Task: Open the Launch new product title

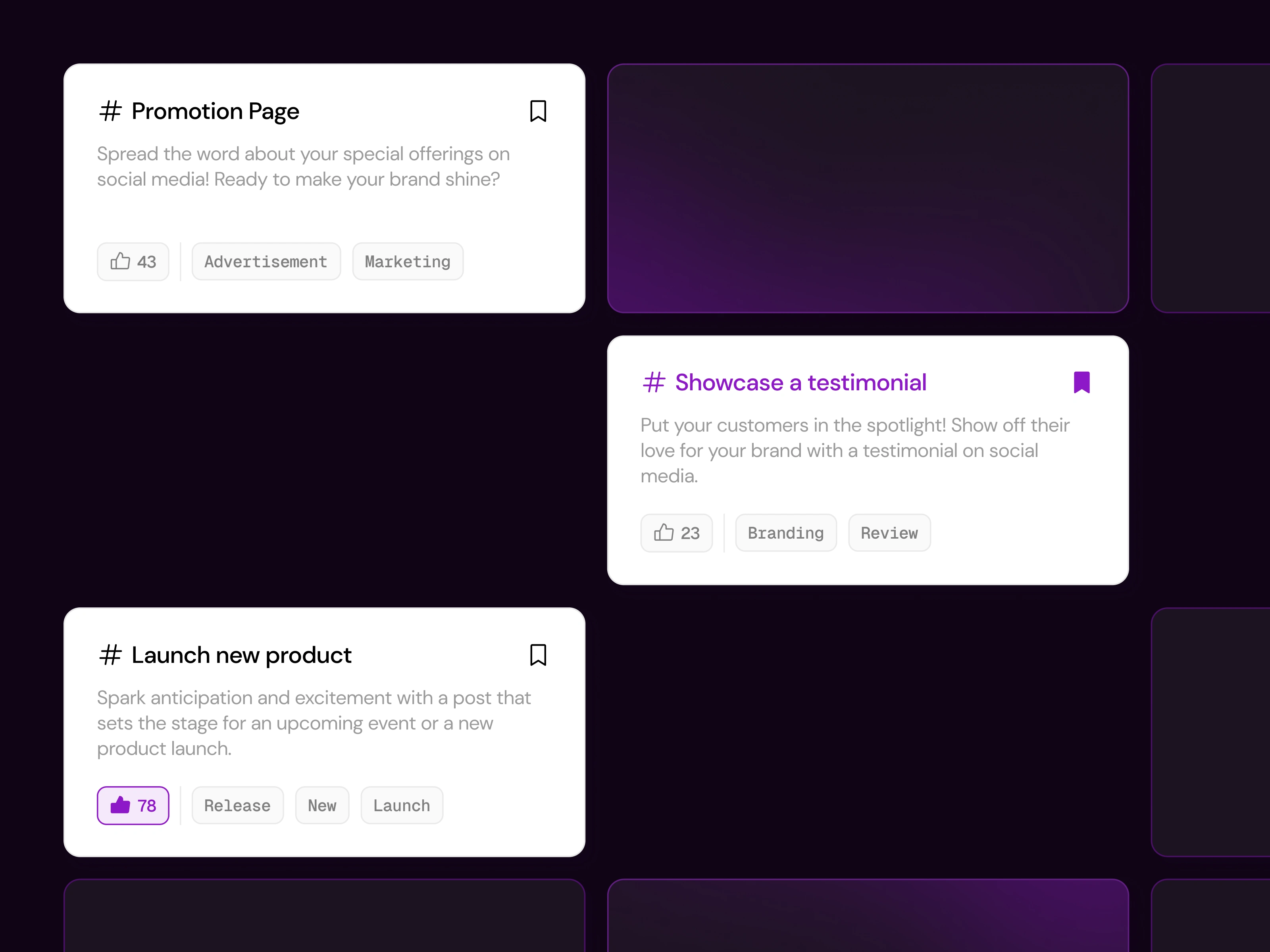Action: point(241,655)
